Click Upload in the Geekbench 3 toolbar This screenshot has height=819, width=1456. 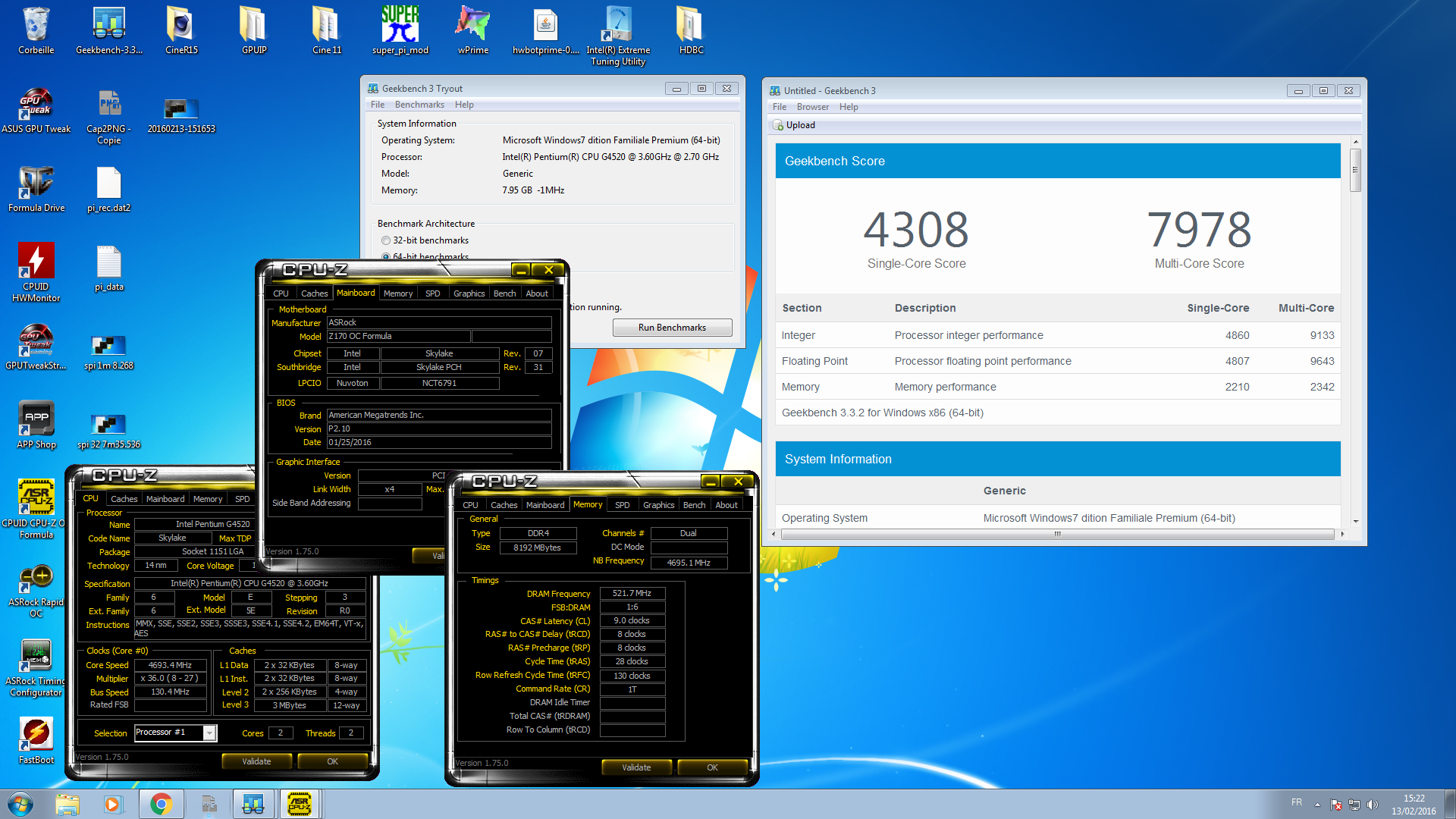click(794, 125)
